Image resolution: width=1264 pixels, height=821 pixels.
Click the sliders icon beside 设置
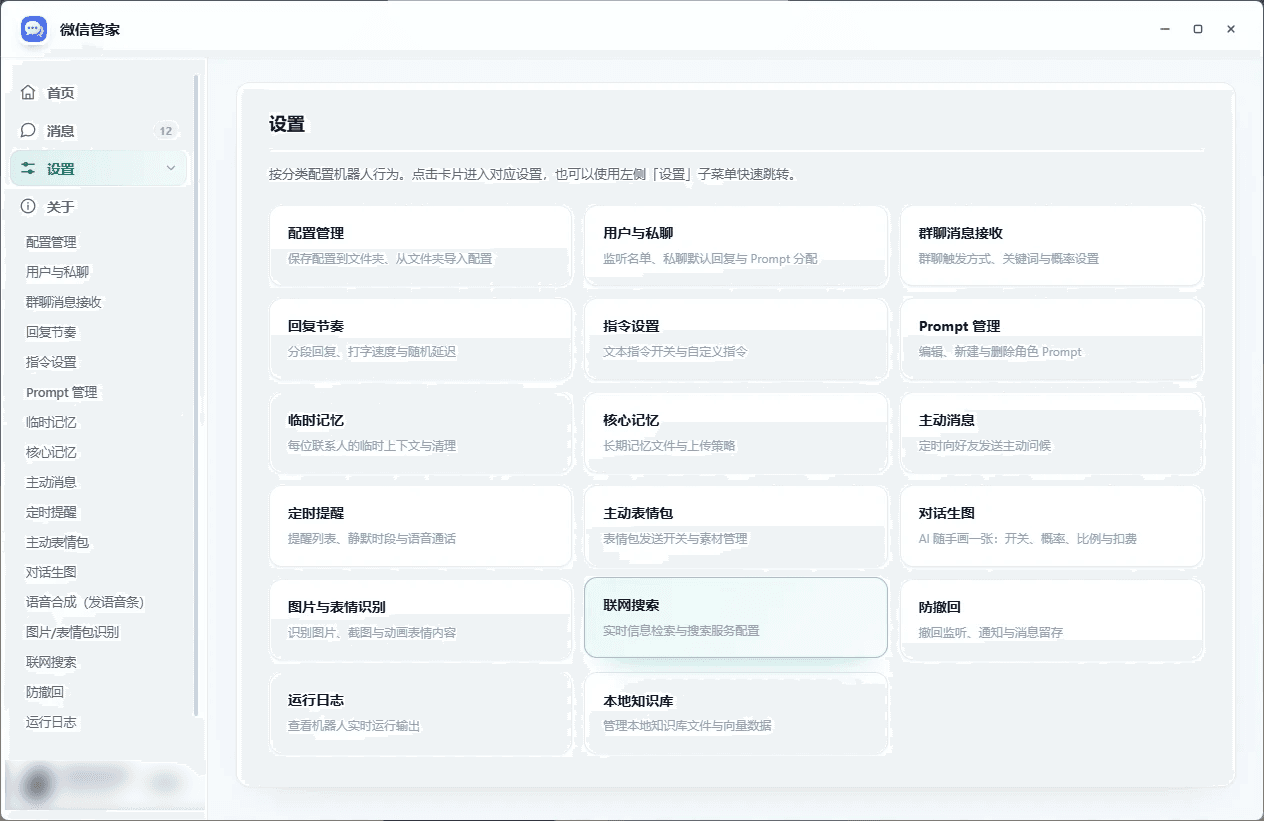point(28,169)
